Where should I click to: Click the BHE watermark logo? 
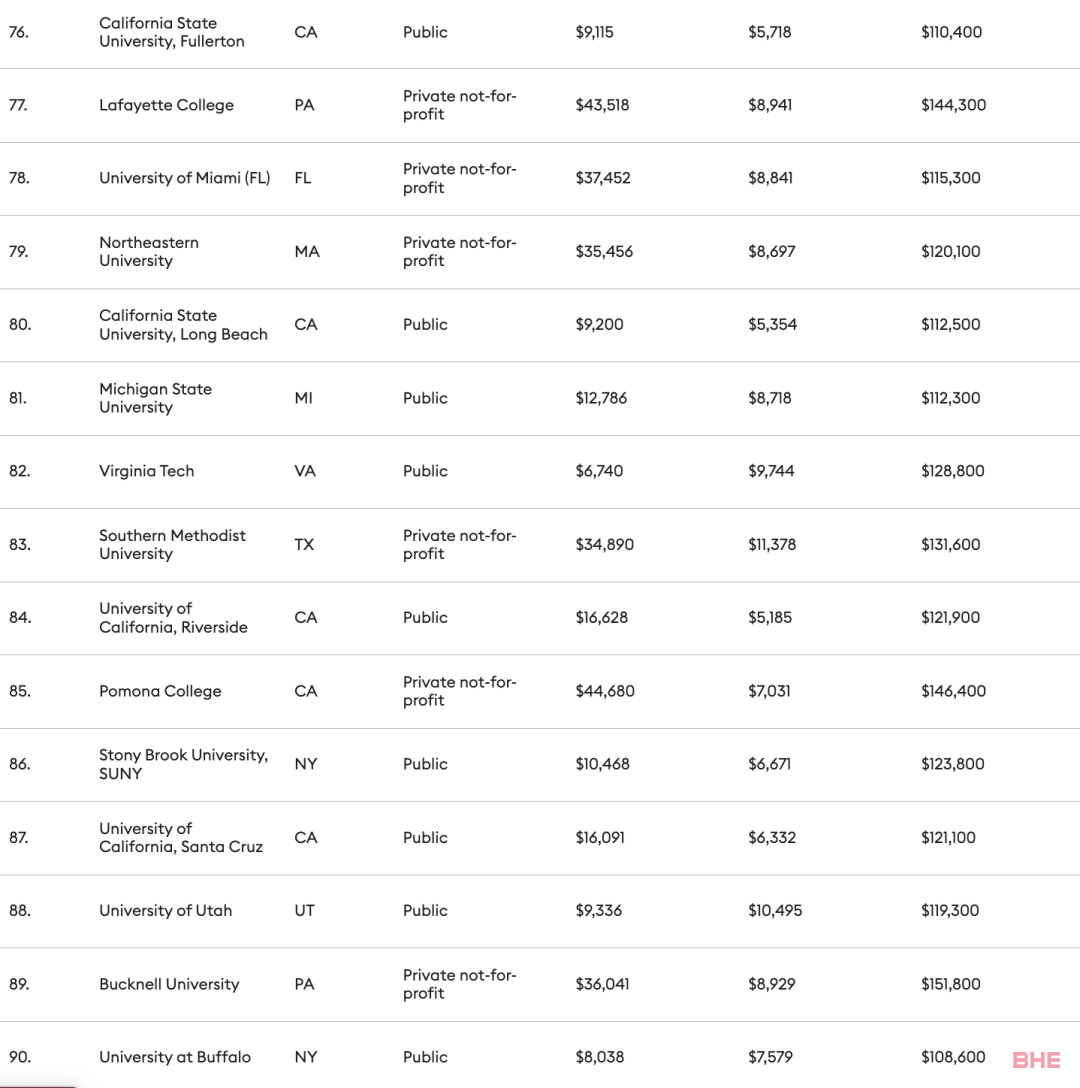(1036, 1060)
